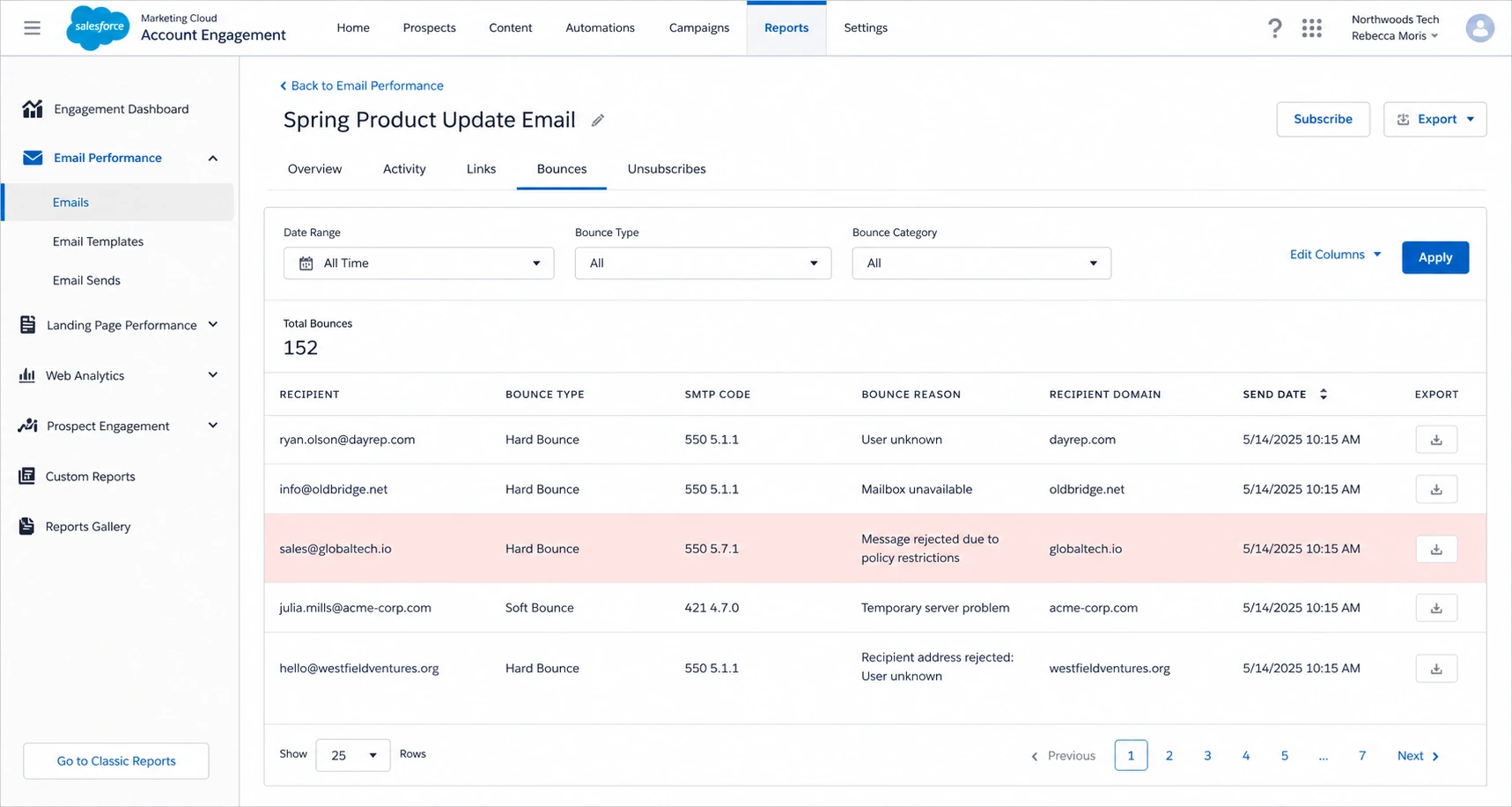Screen dimensions: 1512x807
Task: Click Go to Classic Reports button
Action: click(116, 761)
